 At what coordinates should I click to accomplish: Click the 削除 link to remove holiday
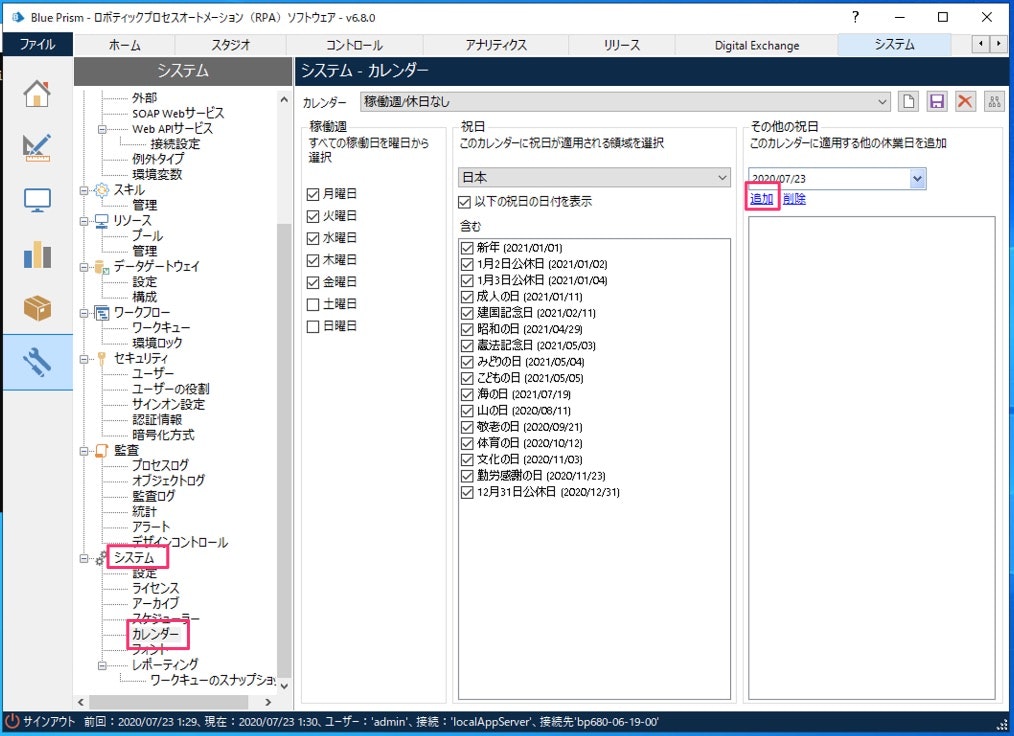click(794, 199)
